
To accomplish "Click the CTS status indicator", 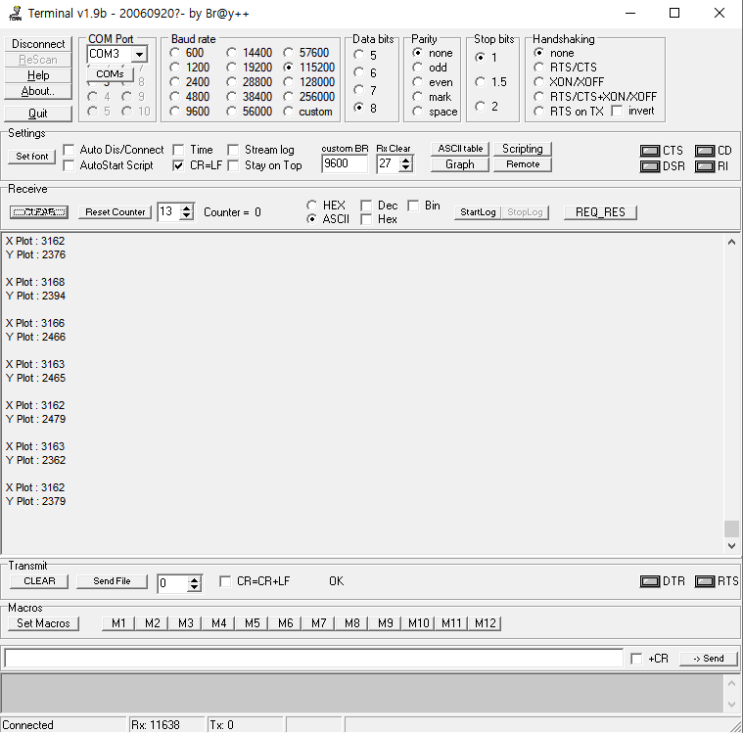I will coord(650,151).
